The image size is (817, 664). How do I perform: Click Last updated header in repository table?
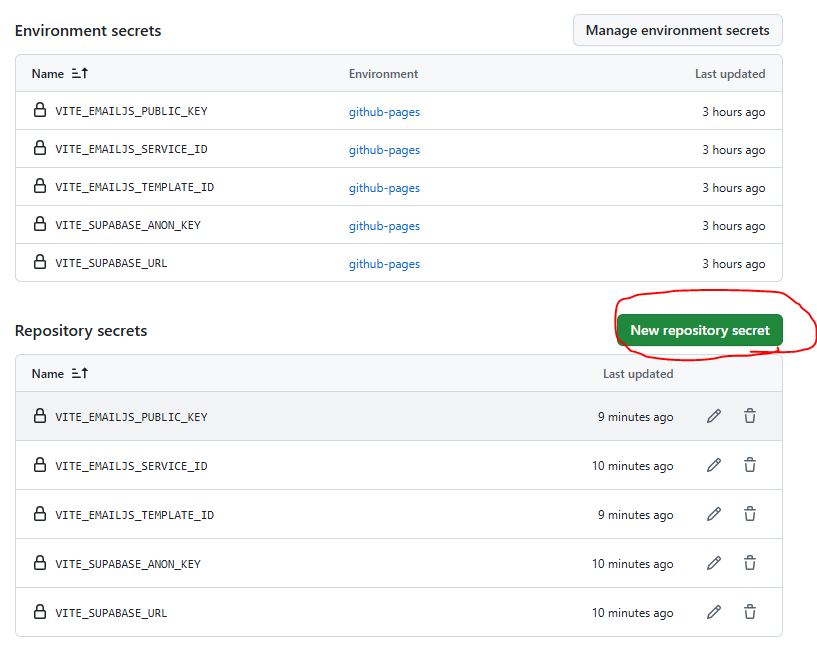[x=638, y=374]
